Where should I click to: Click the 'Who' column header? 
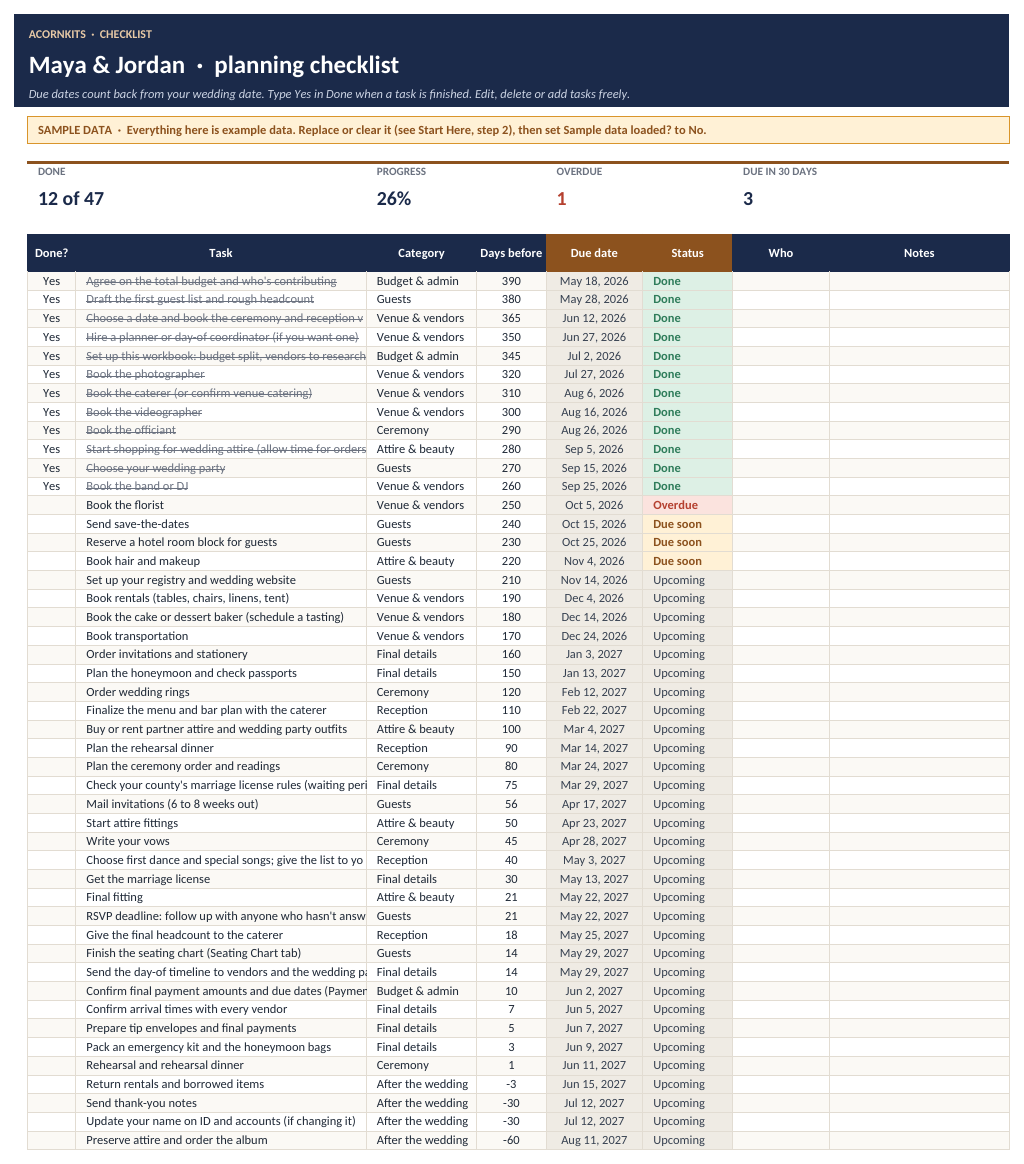click(780, 253)
